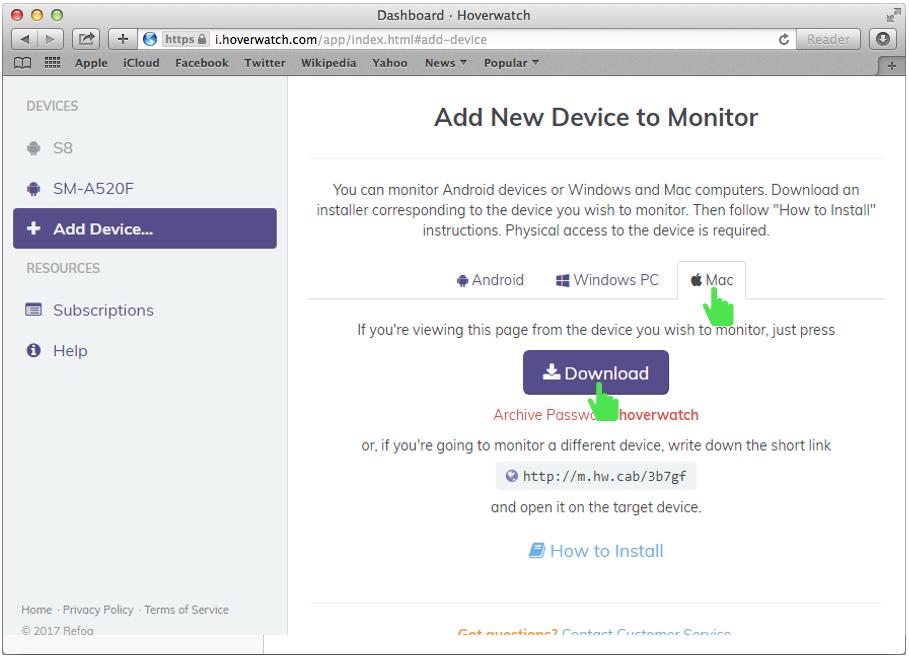Viewport: 909px width, 659px height.
Task: Expand the Popular bookmarks dropdown
Action: (511, 63)
